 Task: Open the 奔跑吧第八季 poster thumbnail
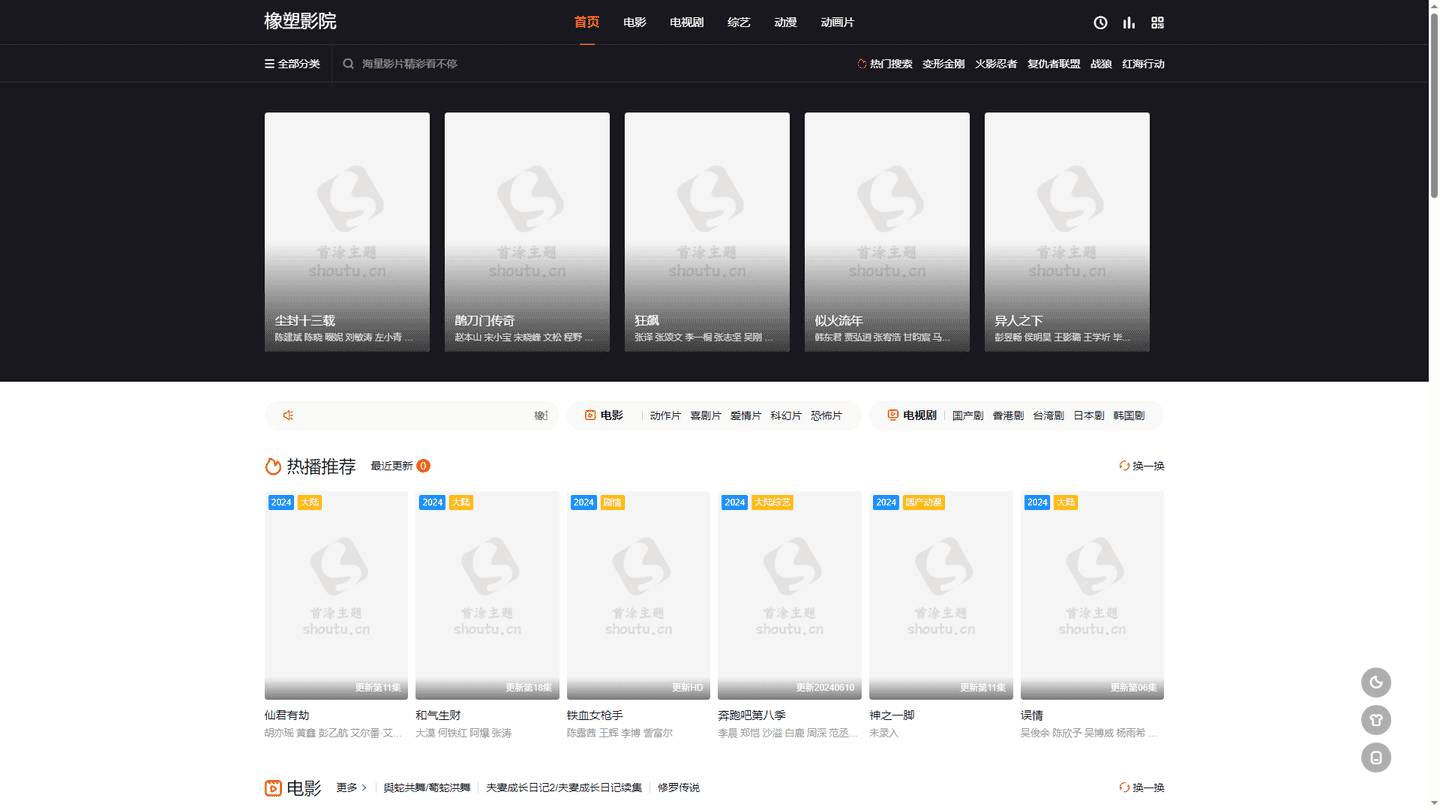pyautogui.click(x=790, y=595)
